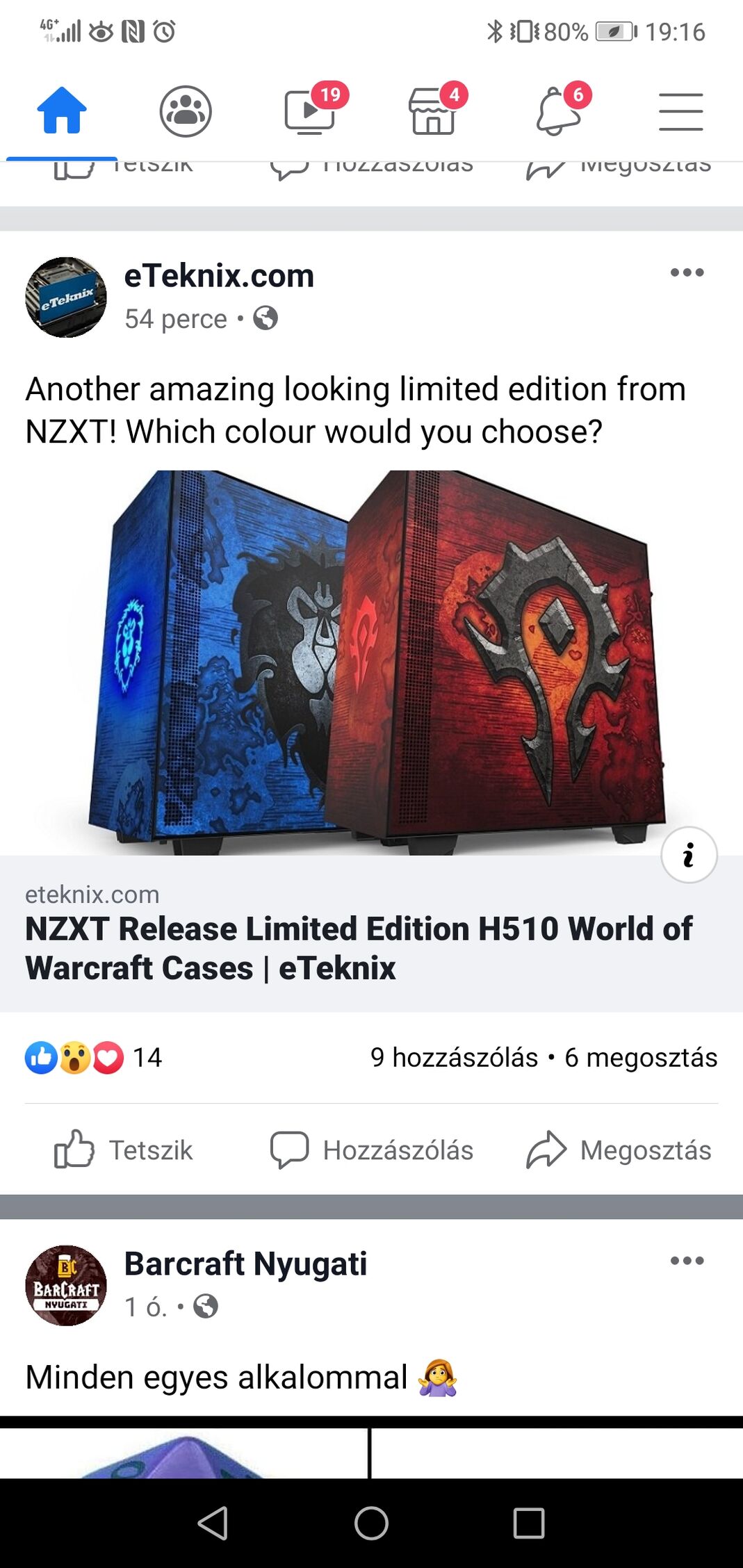Tap the Hozzászólás comment button
The height and width of the screenshot is (1568, 743).
point(371,1150)
